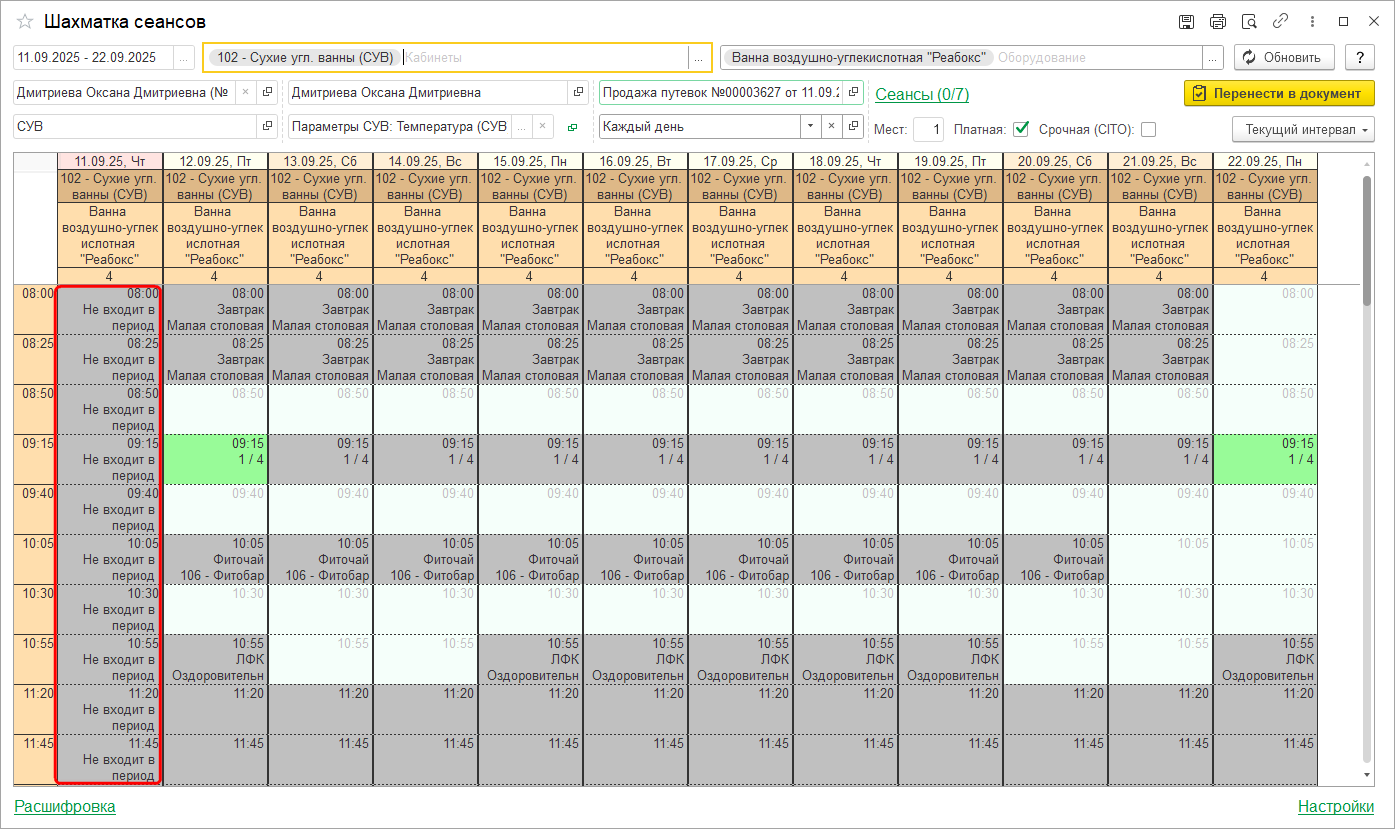Expand the Каждый день dropdown arrow
The height and width of the screenshot is (829, 1395).
tap(809, 127)
